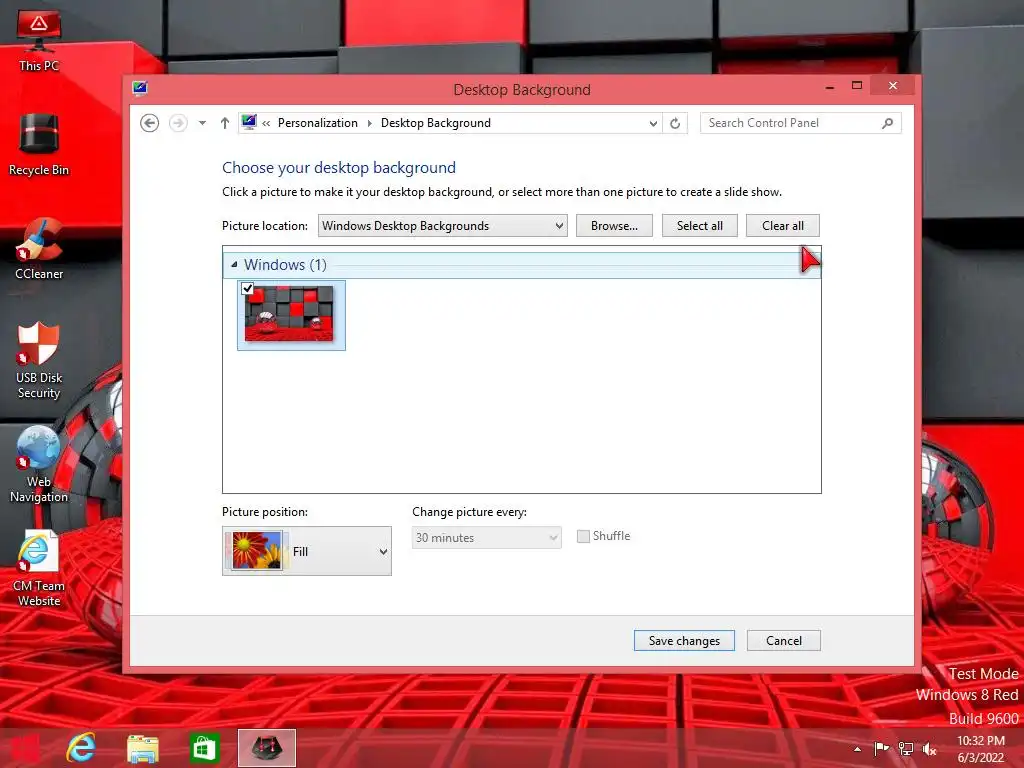Click the muted volume tray icon
The image size is (1024, 768).
pyautogui.click(x=930, y=749)
